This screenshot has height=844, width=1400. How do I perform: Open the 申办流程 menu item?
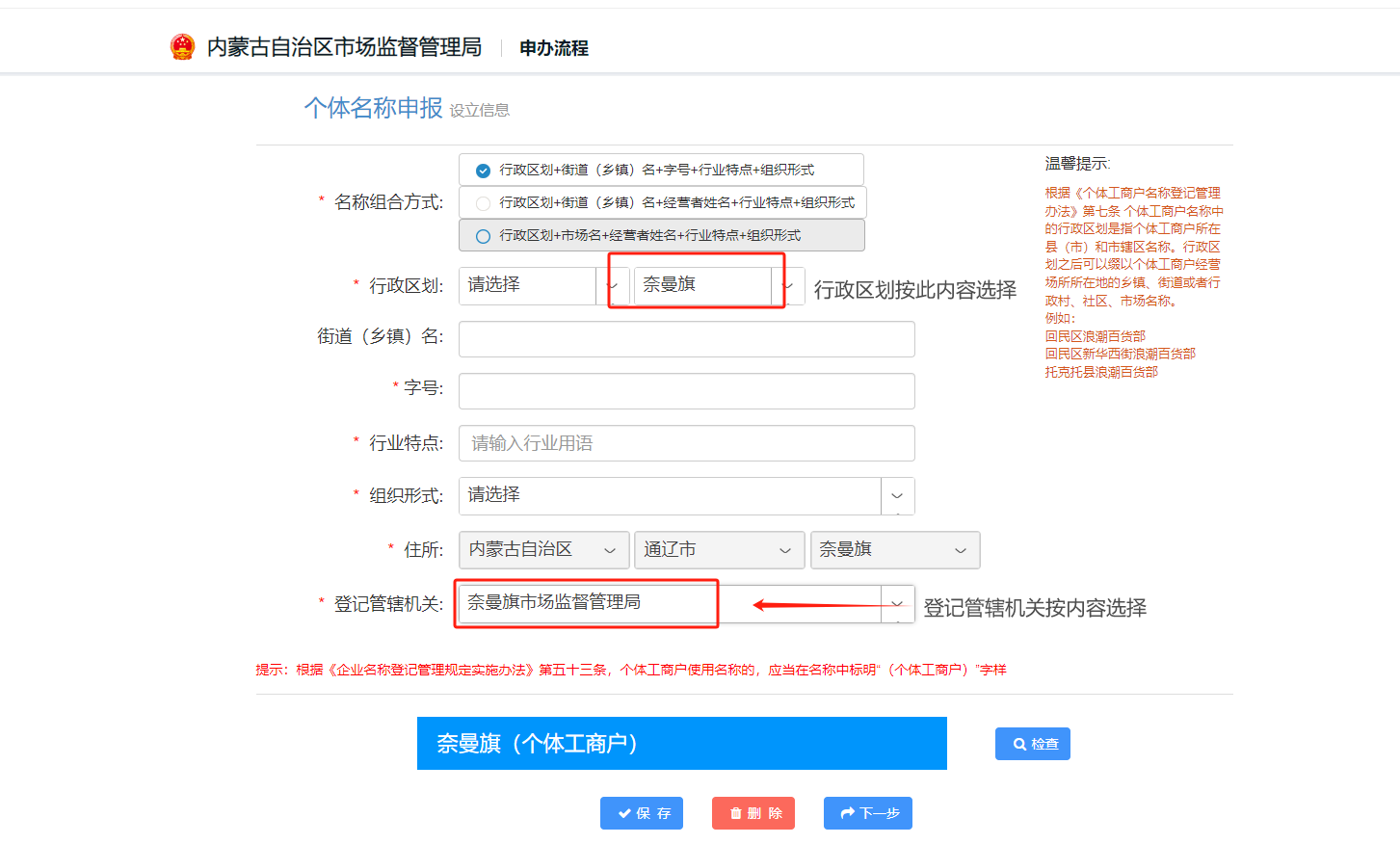tap(554, 48)
